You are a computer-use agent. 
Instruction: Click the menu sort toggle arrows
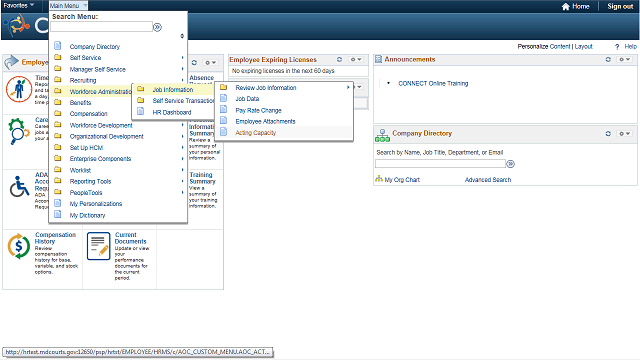click(x=182, y=36)
